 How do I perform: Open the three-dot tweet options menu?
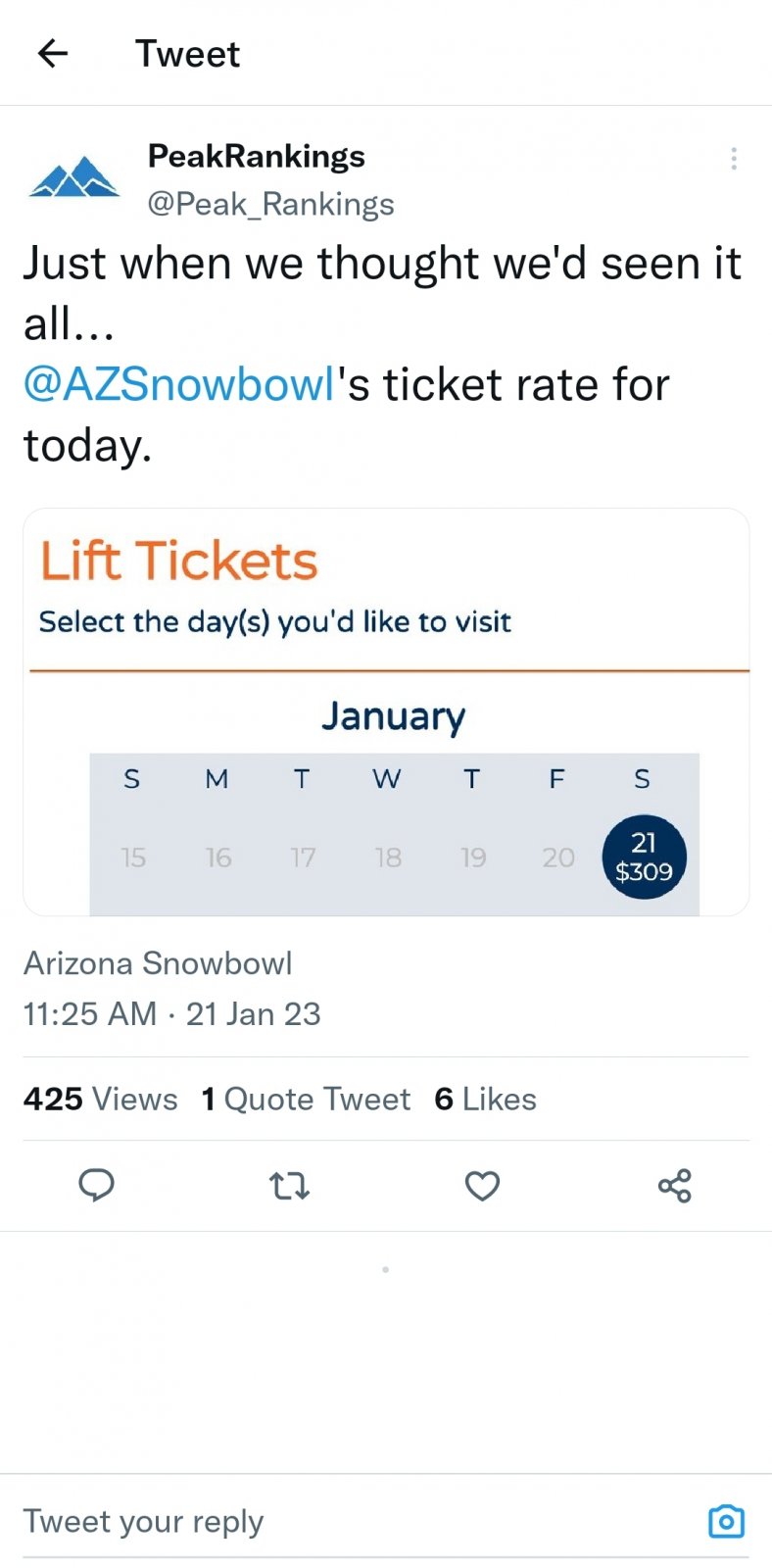(733, 158)
